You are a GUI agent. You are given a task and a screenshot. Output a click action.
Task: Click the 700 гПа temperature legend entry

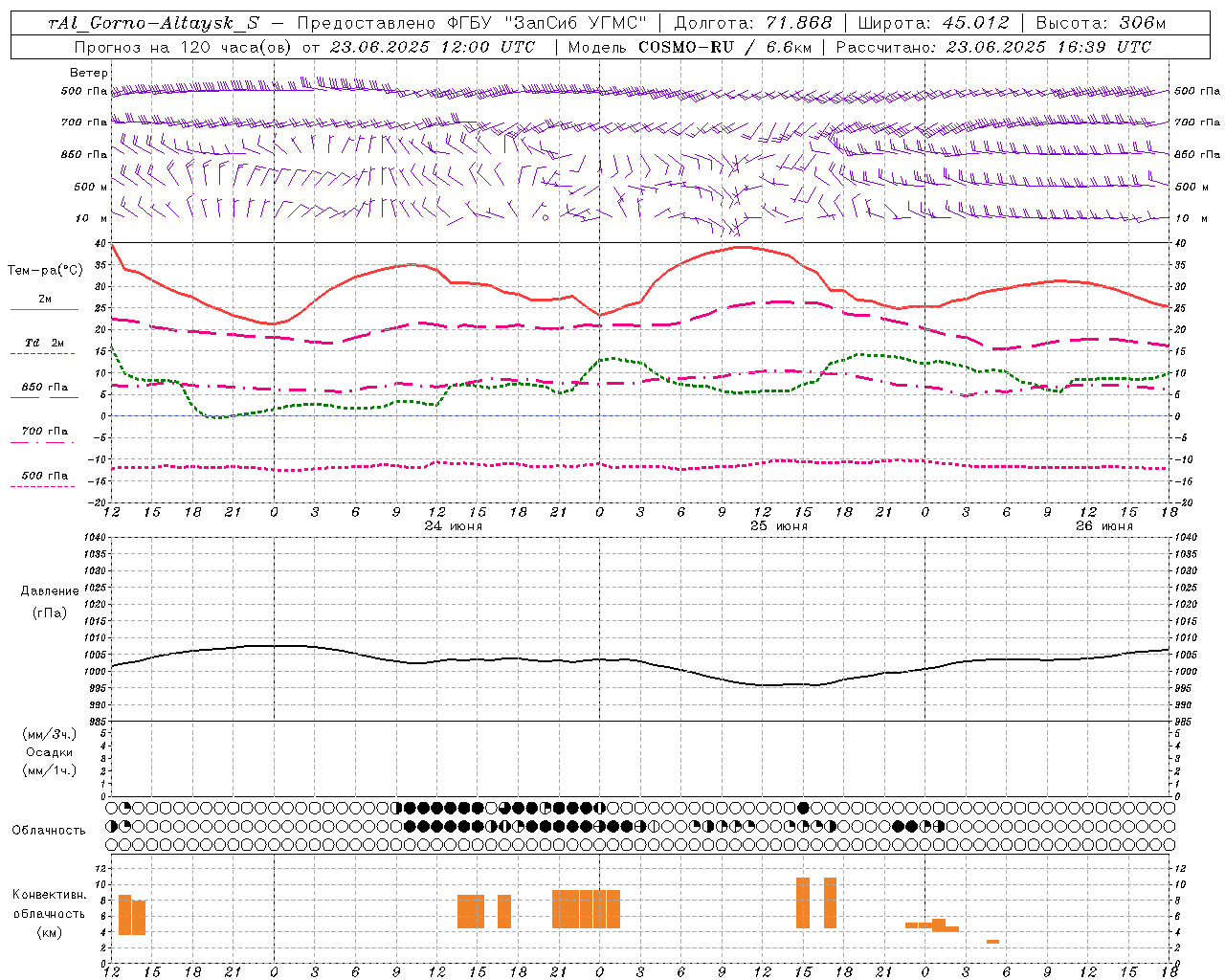(x=45, y=432)
